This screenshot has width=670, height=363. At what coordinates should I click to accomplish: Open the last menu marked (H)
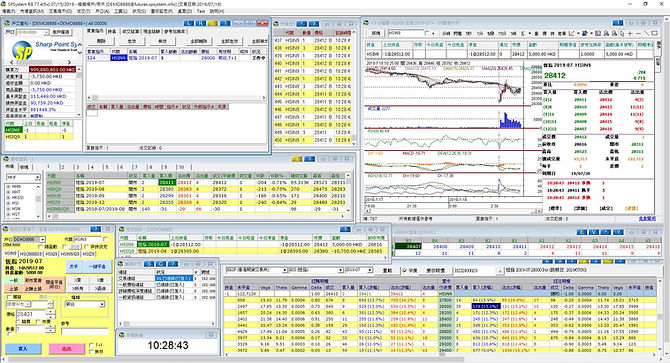click(216, 11)
